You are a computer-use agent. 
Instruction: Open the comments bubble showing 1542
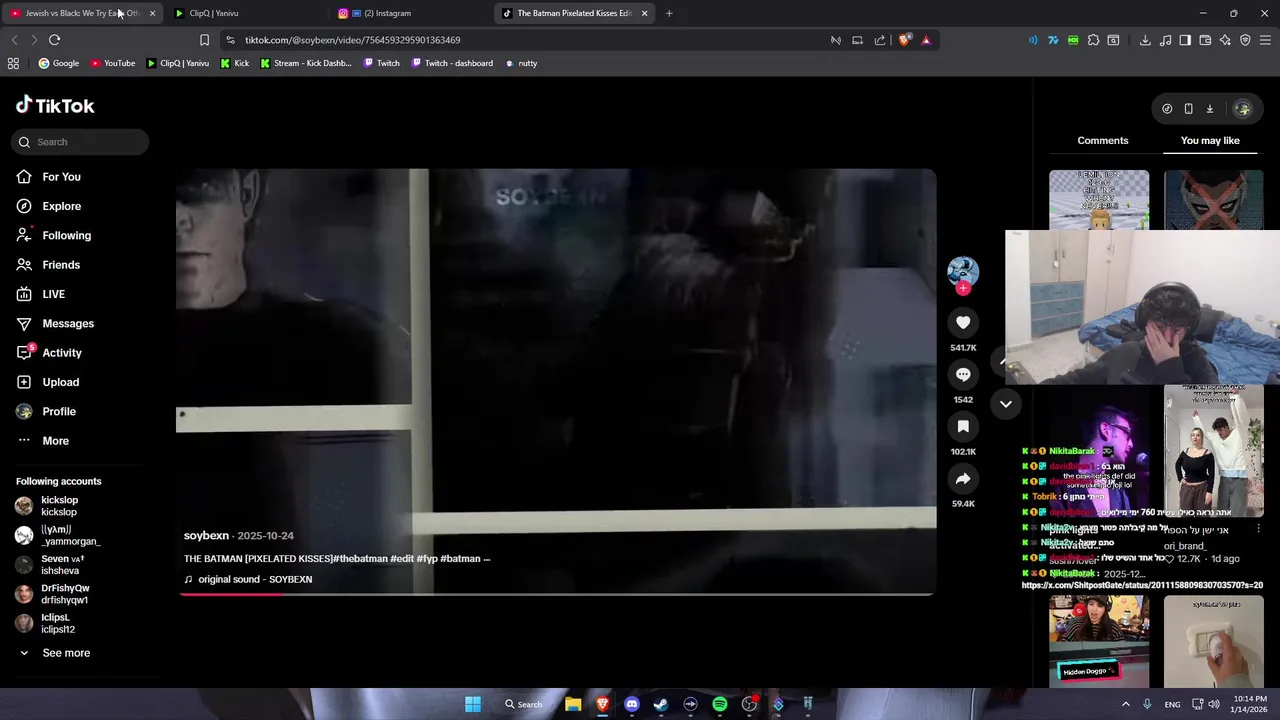[963, 374]
